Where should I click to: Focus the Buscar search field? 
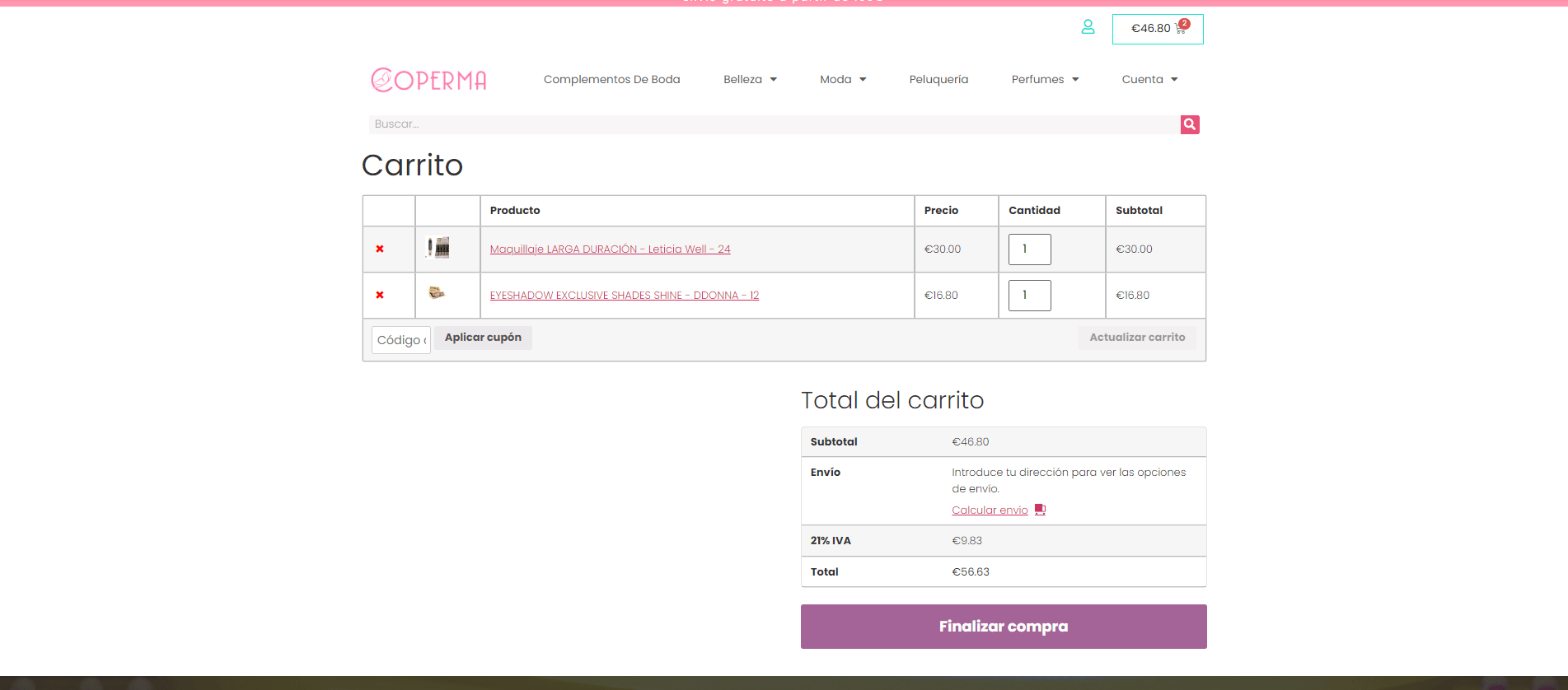(x=775, y=124)
